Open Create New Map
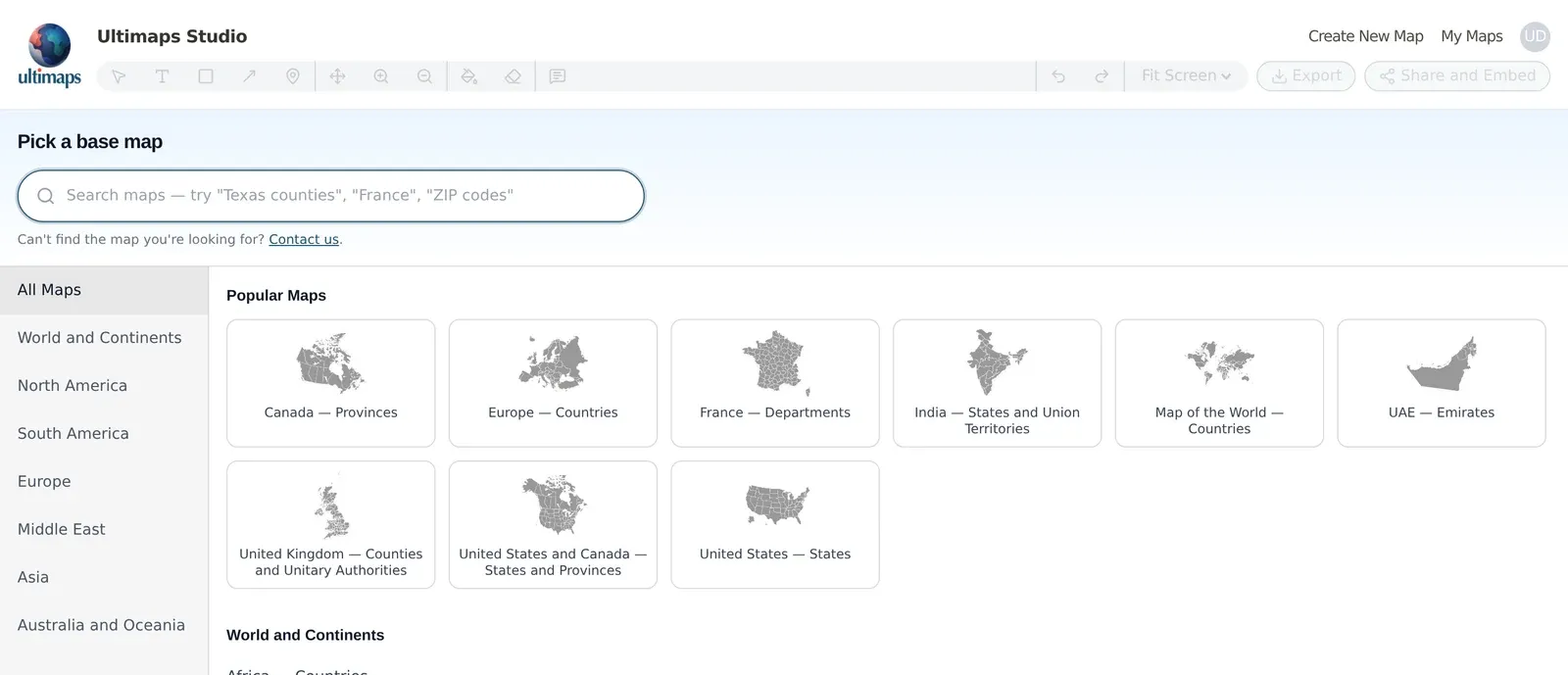 [1365, 36]
